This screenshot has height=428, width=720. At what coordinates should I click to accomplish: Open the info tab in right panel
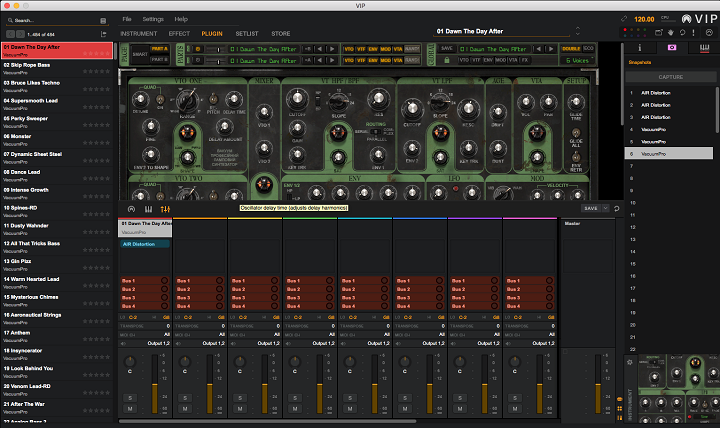point(639,46)
